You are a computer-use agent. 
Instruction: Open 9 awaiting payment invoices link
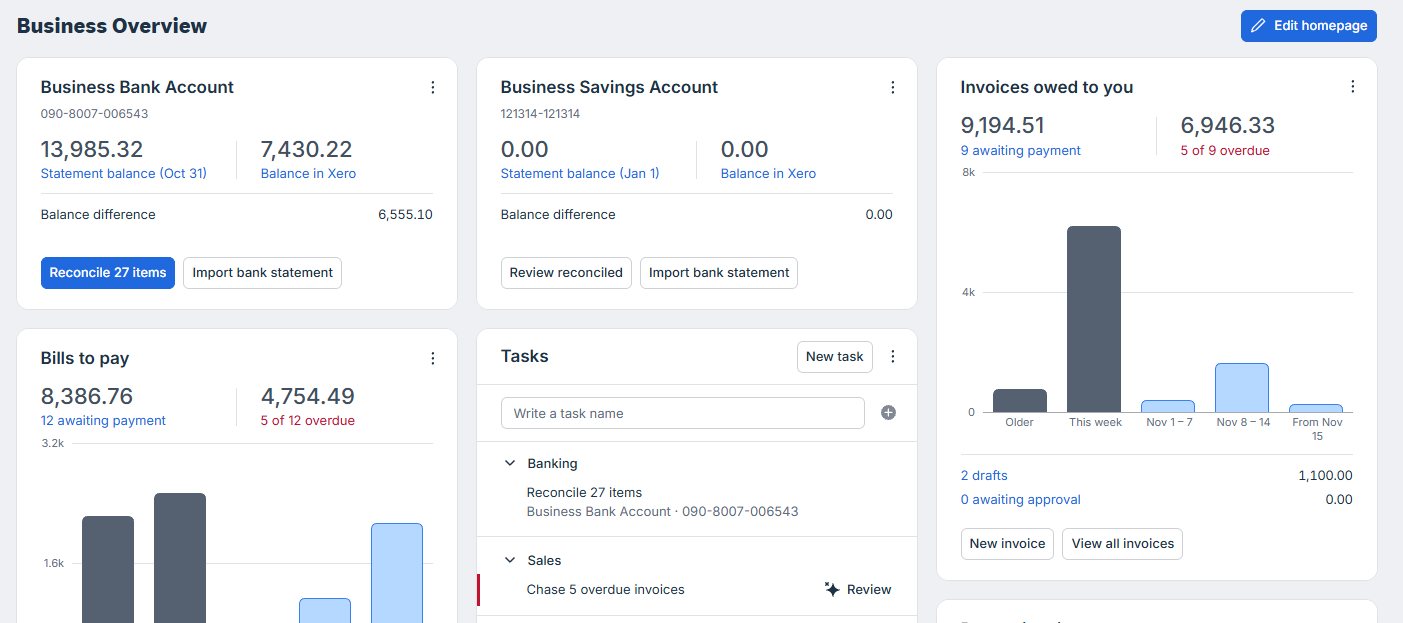click(1021, 150)
